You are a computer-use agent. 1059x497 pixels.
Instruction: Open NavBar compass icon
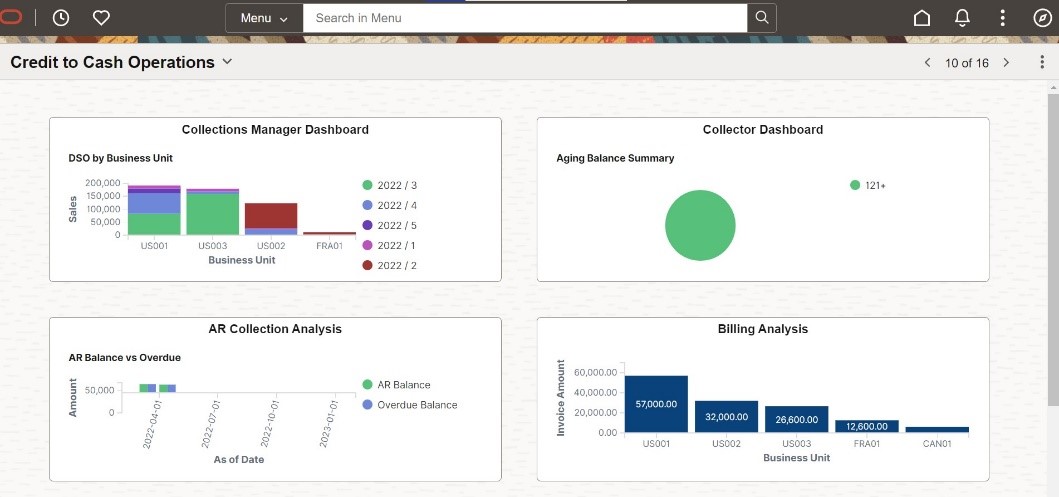1041,18
